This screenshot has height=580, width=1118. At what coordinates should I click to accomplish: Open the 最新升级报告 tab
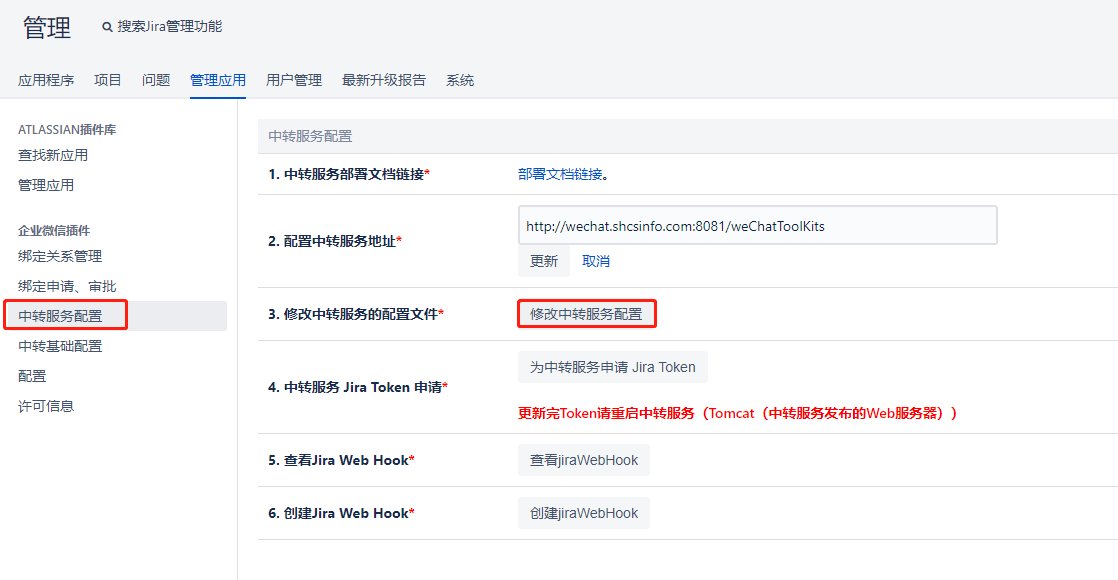[384, 80]
